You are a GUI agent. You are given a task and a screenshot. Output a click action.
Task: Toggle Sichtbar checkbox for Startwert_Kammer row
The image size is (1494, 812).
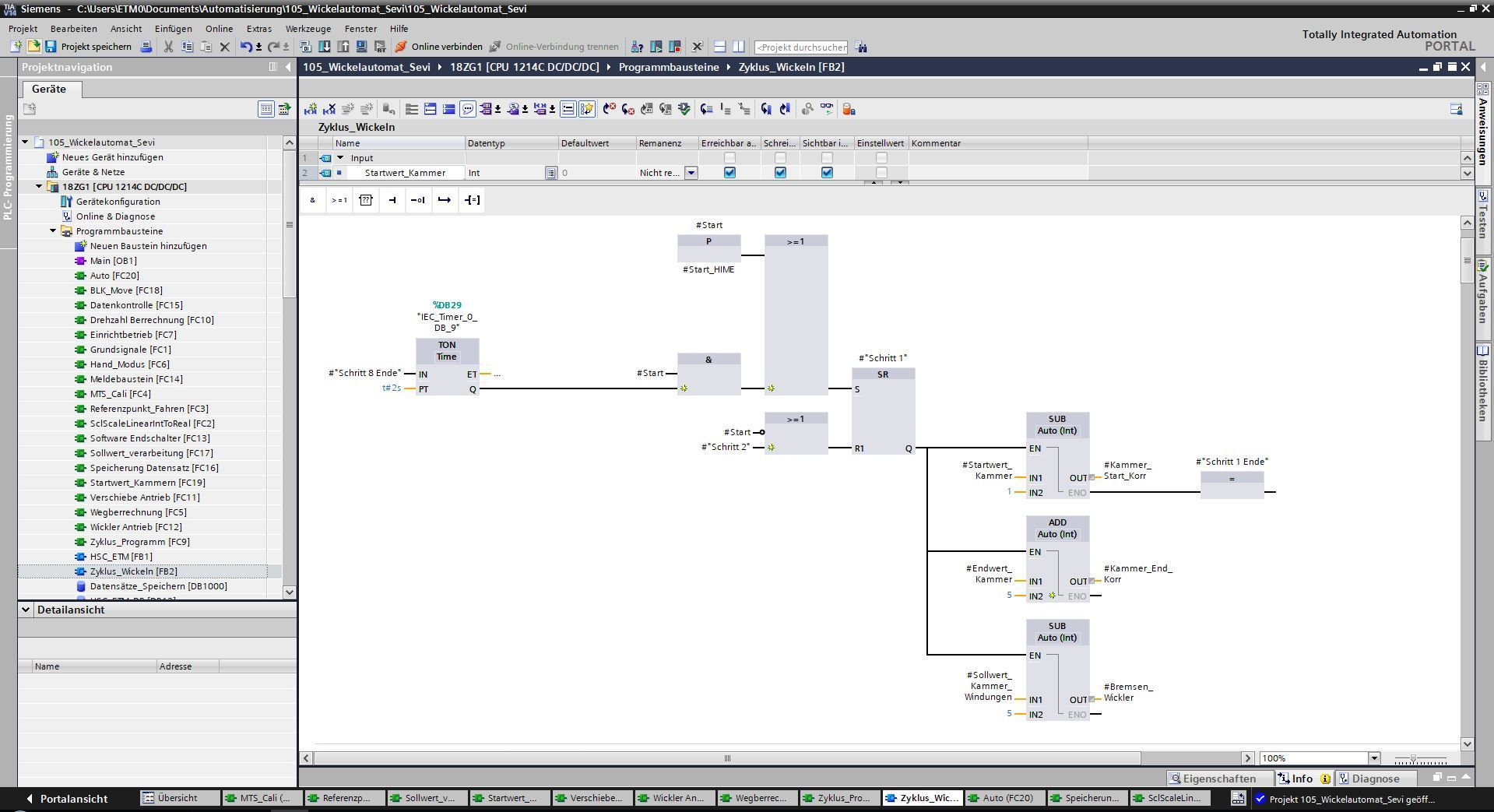827,173
